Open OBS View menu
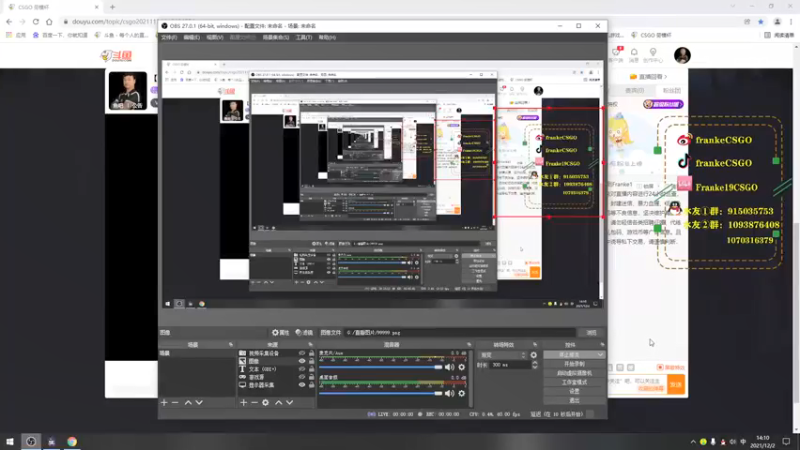800x450 pixels. (x=215, y=37)
